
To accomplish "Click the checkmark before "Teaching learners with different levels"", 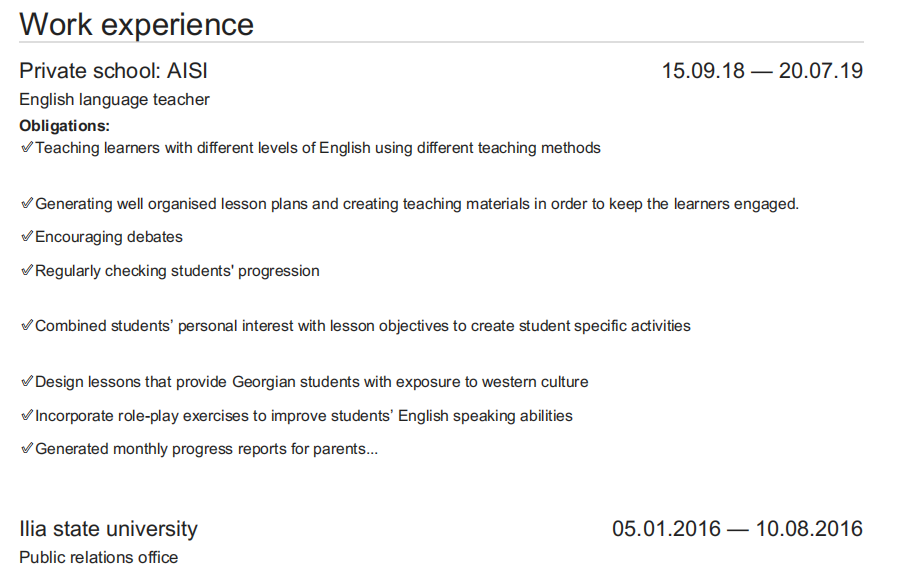I will (27, 148).
